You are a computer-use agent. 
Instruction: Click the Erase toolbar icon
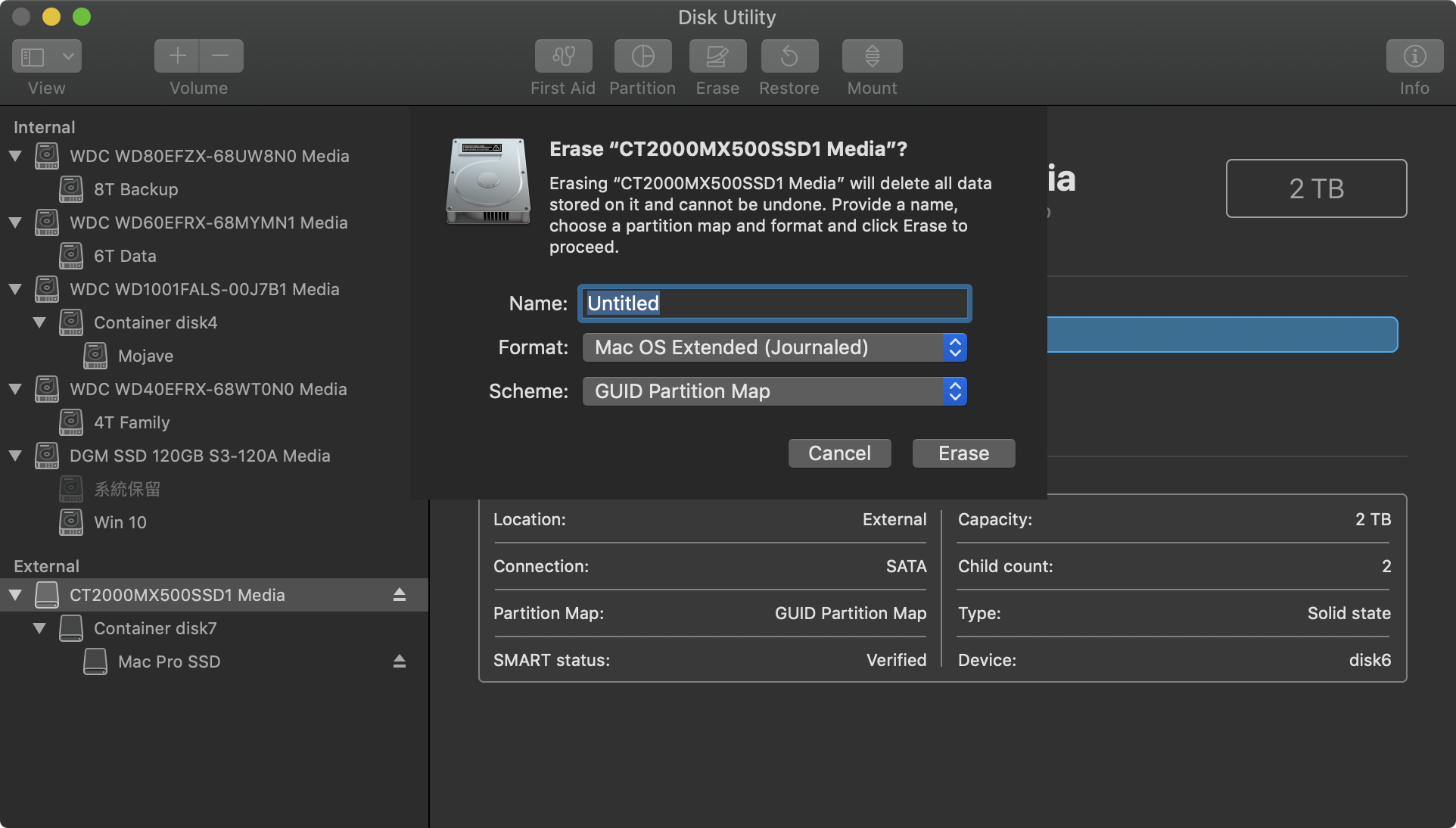(717, 56)
